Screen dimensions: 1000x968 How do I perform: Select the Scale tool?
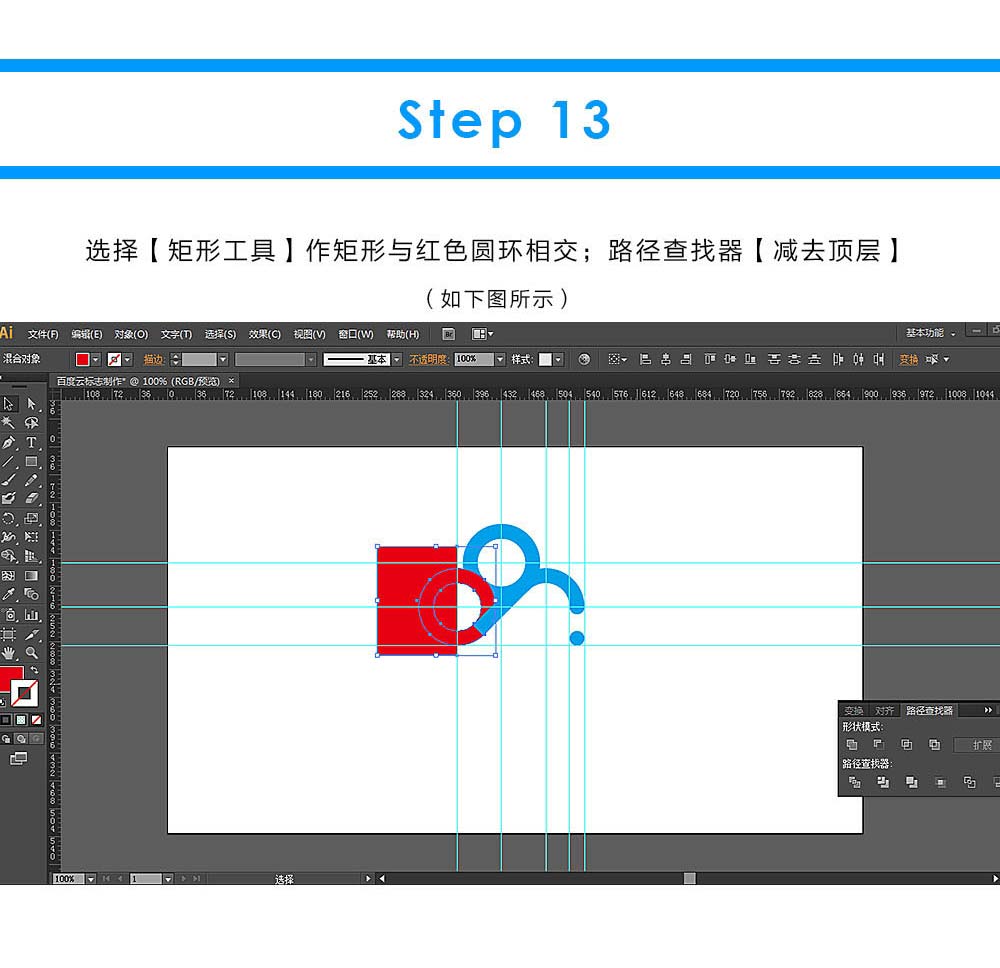tap(31, 518)
